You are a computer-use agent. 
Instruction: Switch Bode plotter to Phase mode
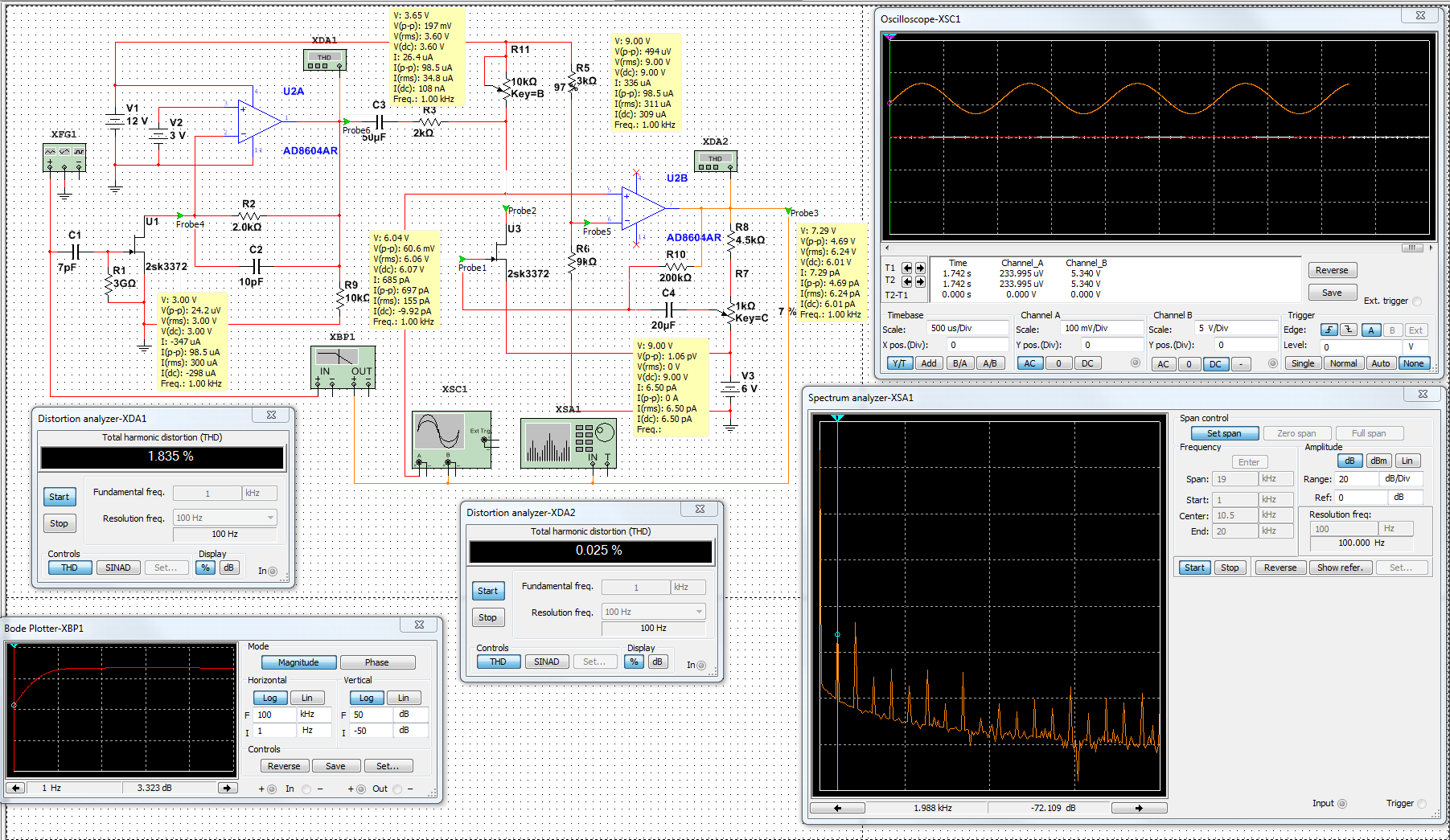[376, 662]
